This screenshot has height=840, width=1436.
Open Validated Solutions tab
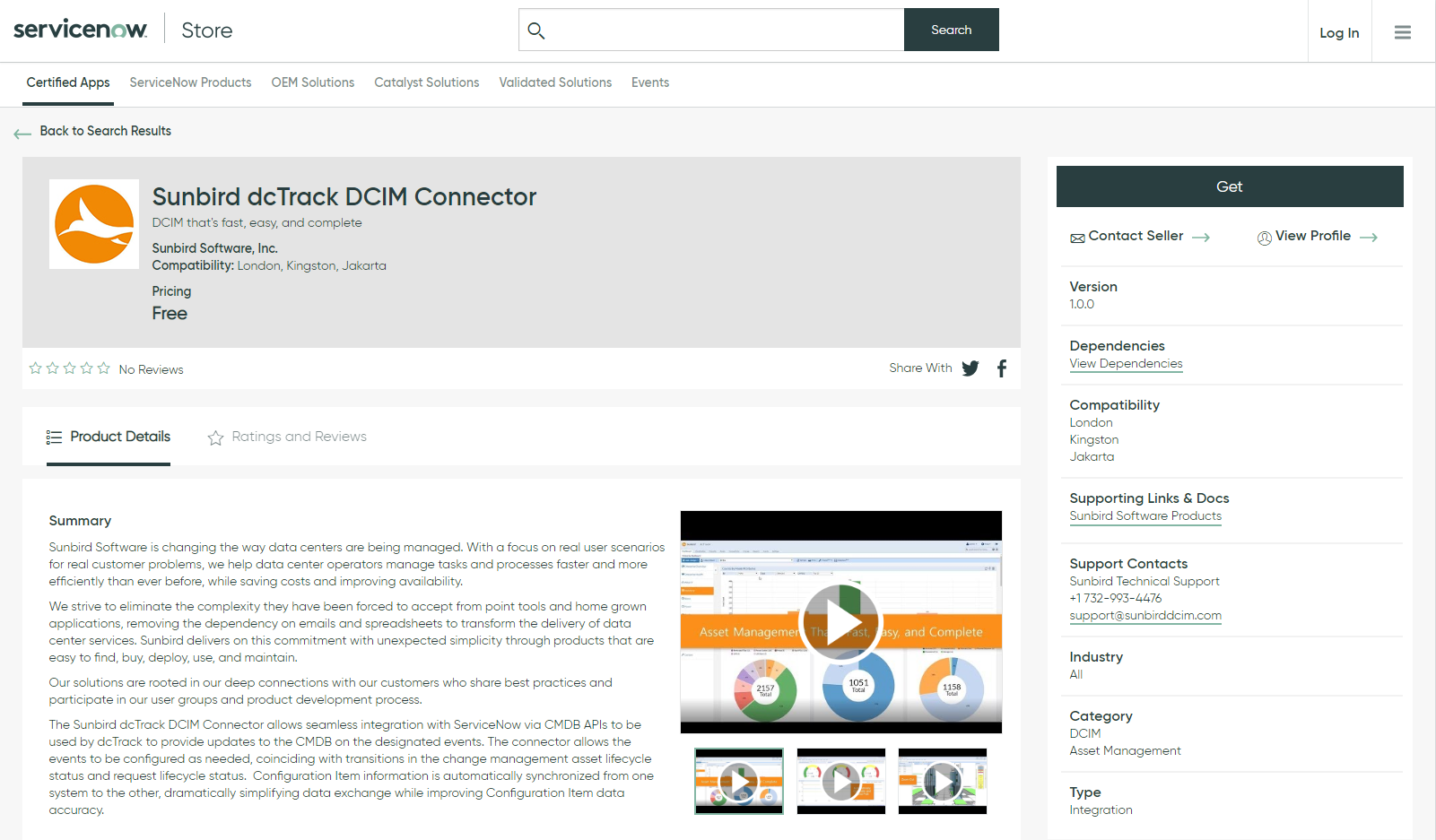[x=555, y=82]
